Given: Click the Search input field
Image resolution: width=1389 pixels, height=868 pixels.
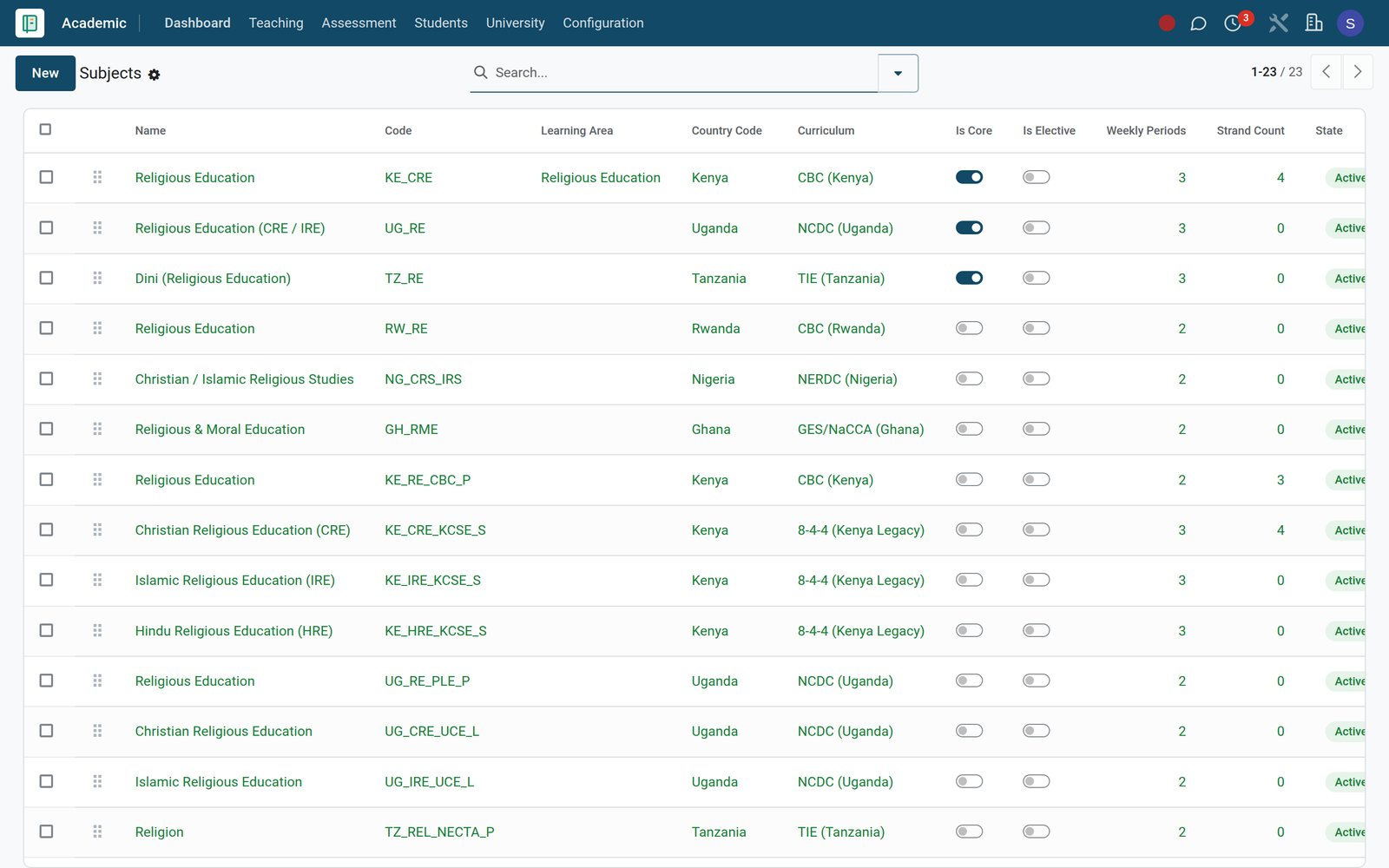Looking at the screenshot, I should tap(684, 73).
